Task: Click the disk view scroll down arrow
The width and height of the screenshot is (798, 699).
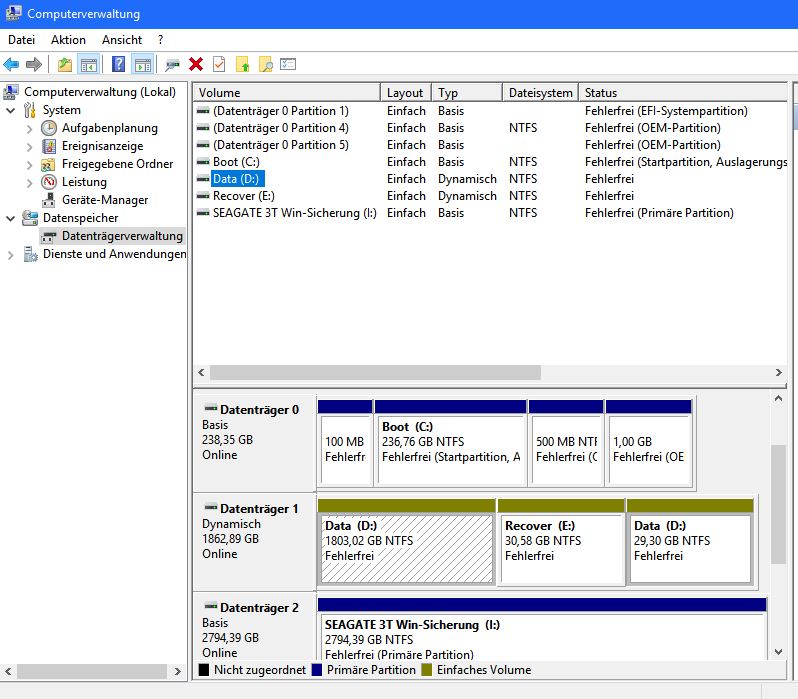Action: tap(778, 652)
